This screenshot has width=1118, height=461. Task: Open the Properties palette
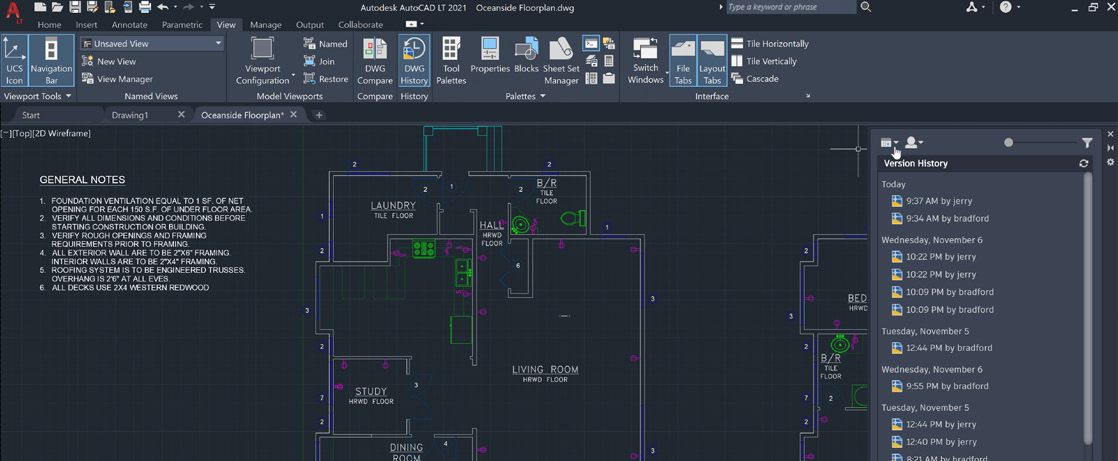pyautogui.click(x=490, y=55)
